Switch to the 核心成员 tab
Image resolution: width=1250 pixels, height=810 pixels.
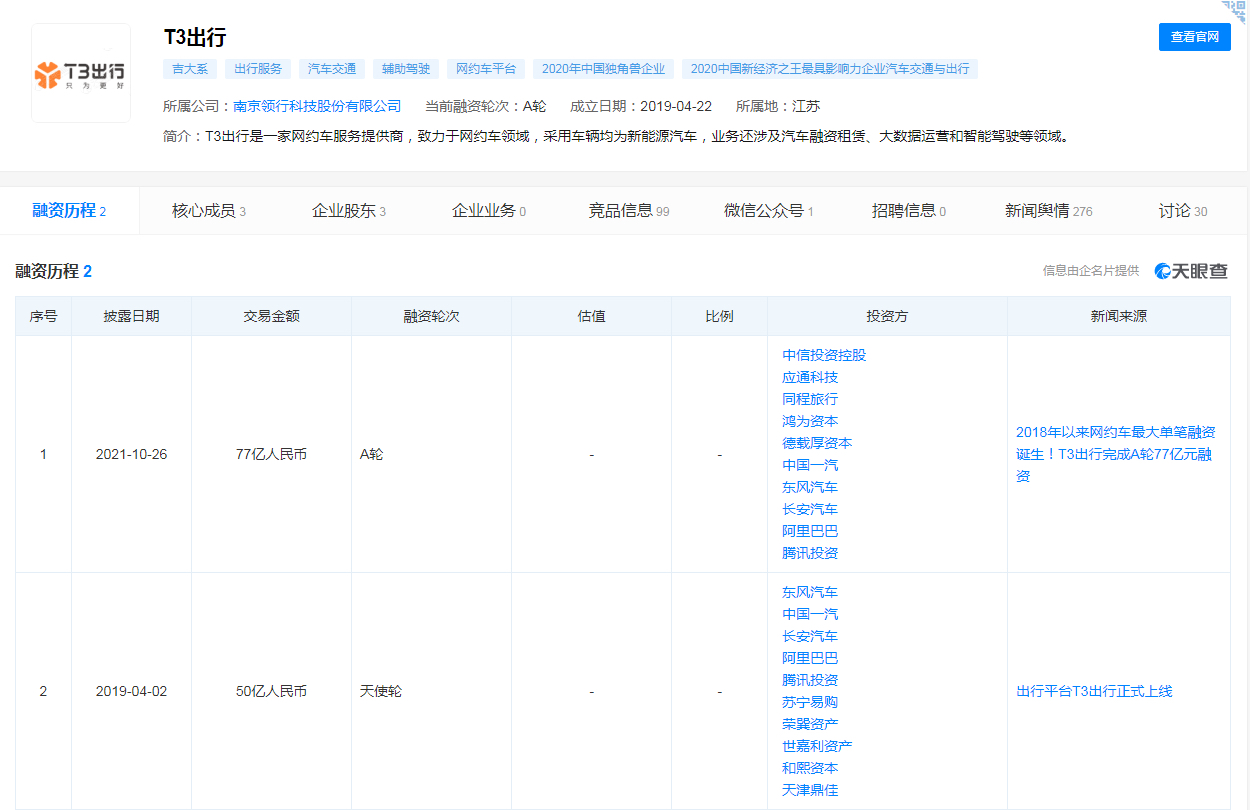pyautogui.click(x=208, y=211)
